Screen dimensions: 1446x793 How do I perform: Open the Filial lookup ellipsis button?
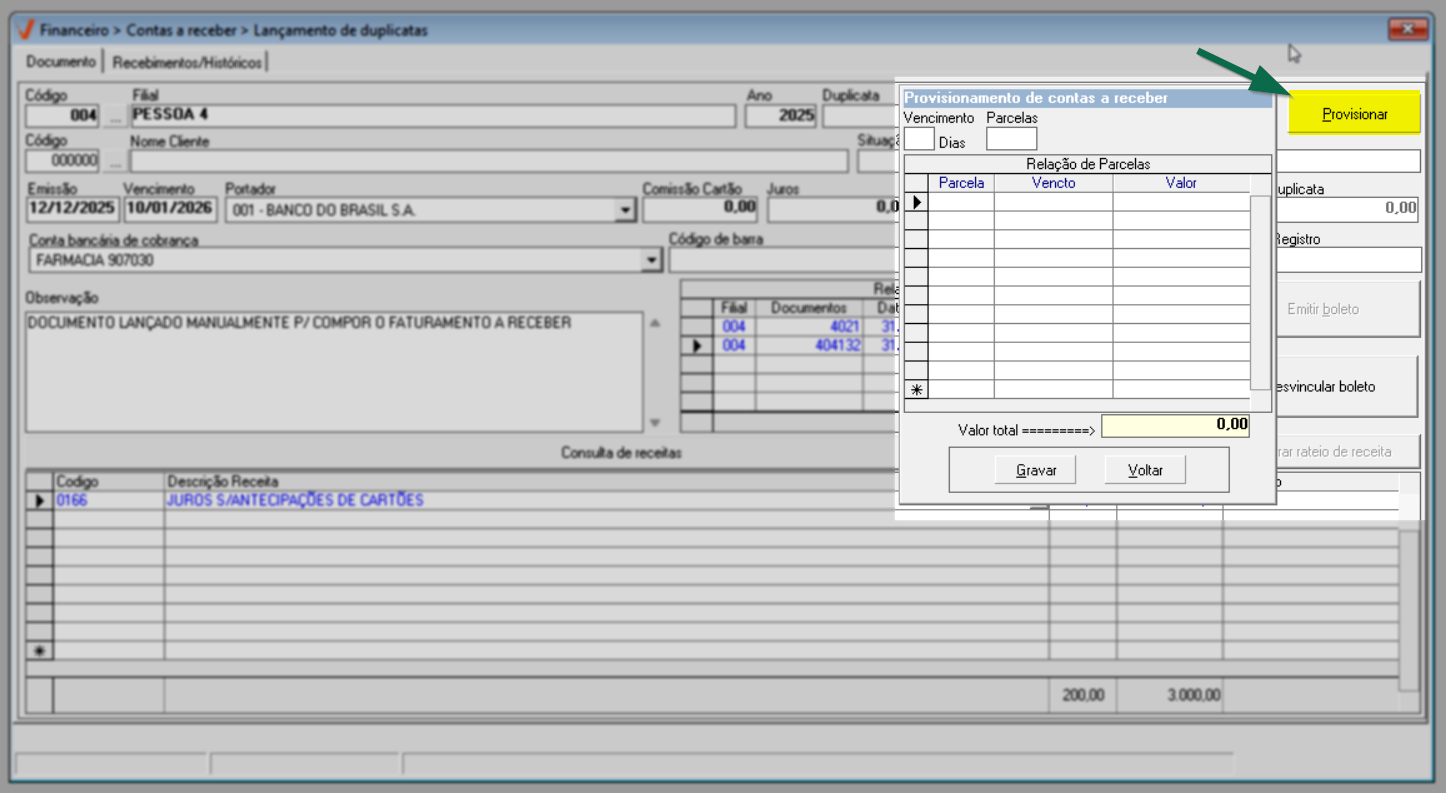114,116
